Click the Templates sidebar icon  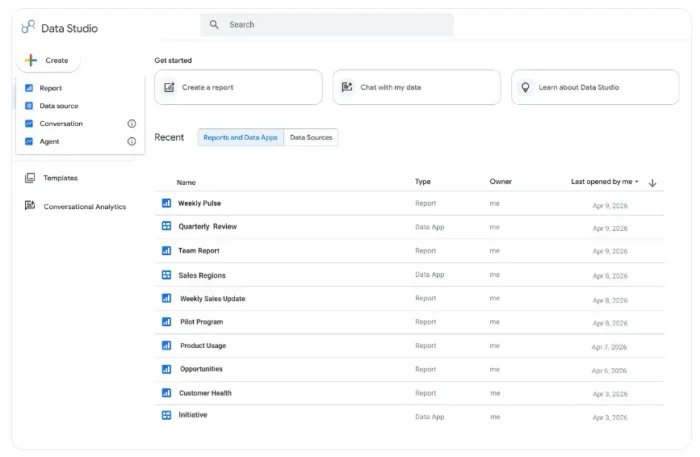coord(30,178)
